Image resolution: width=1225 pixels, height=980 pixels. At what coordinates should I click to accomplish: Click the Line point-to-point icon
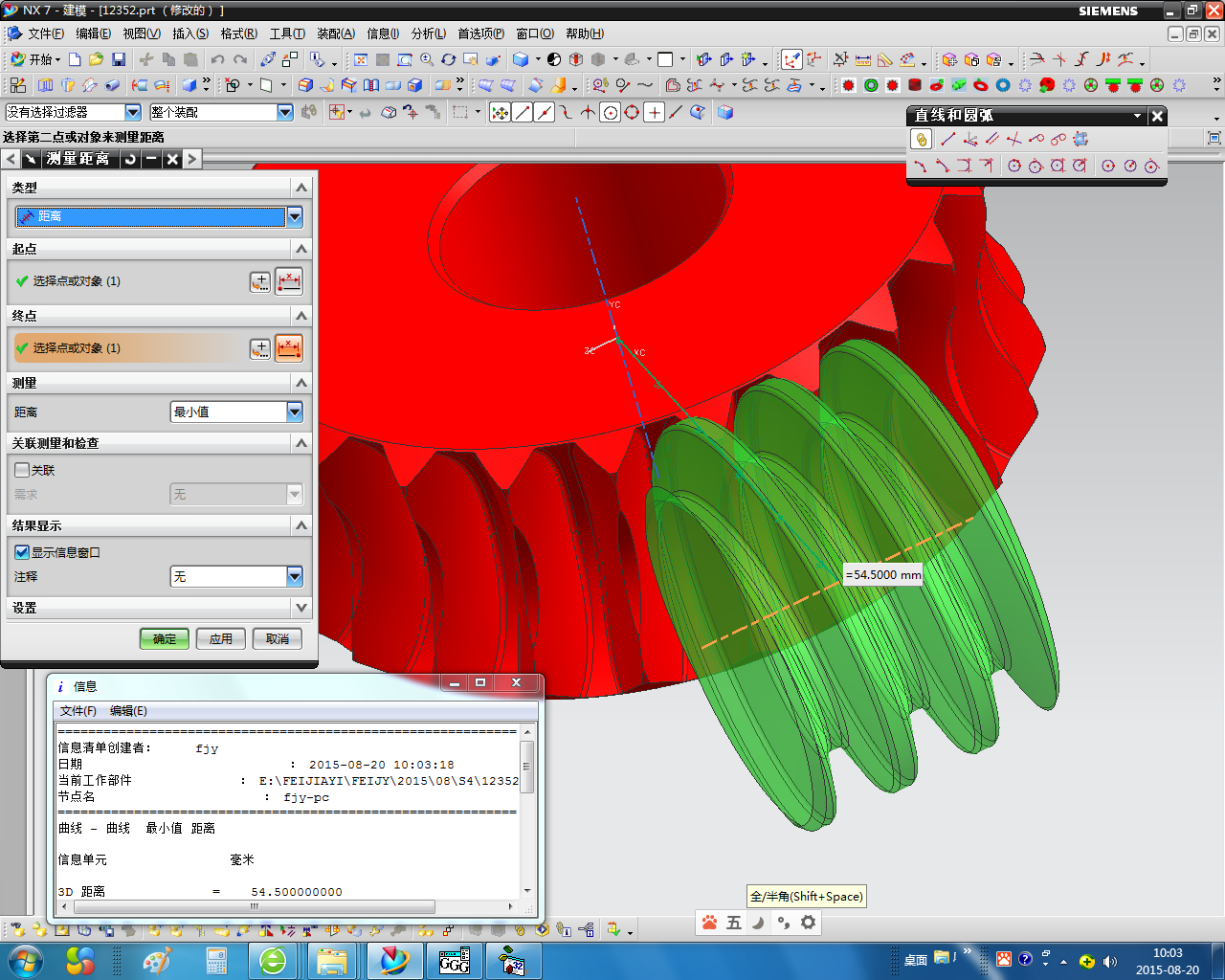coord(947,139)
